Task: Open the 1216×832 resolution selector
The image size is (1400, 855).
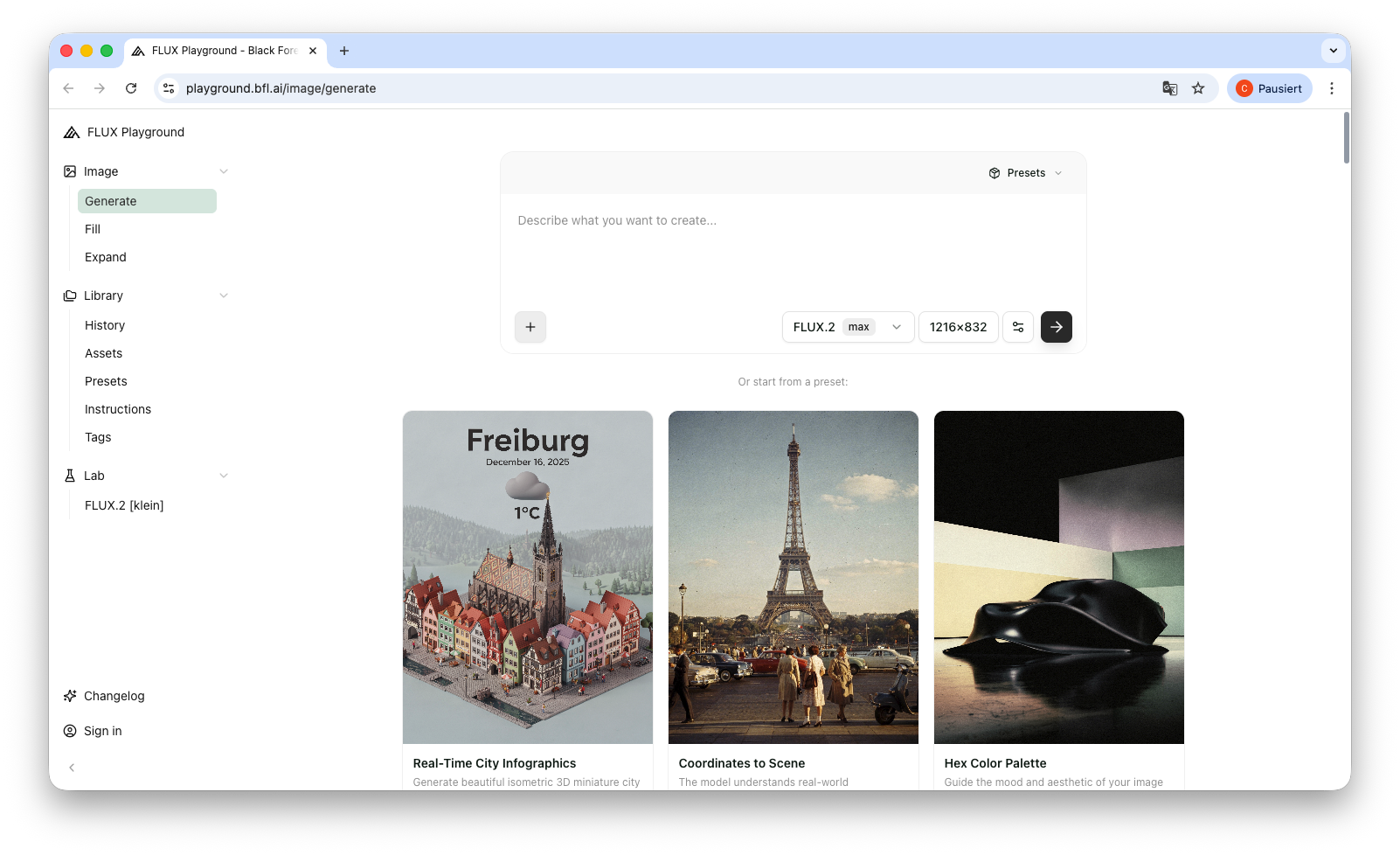Action: click(958, 327)
